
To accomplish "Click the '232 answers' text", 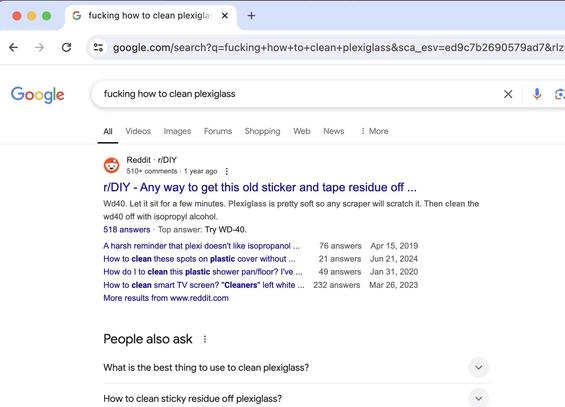I will (x=337, y=285).
